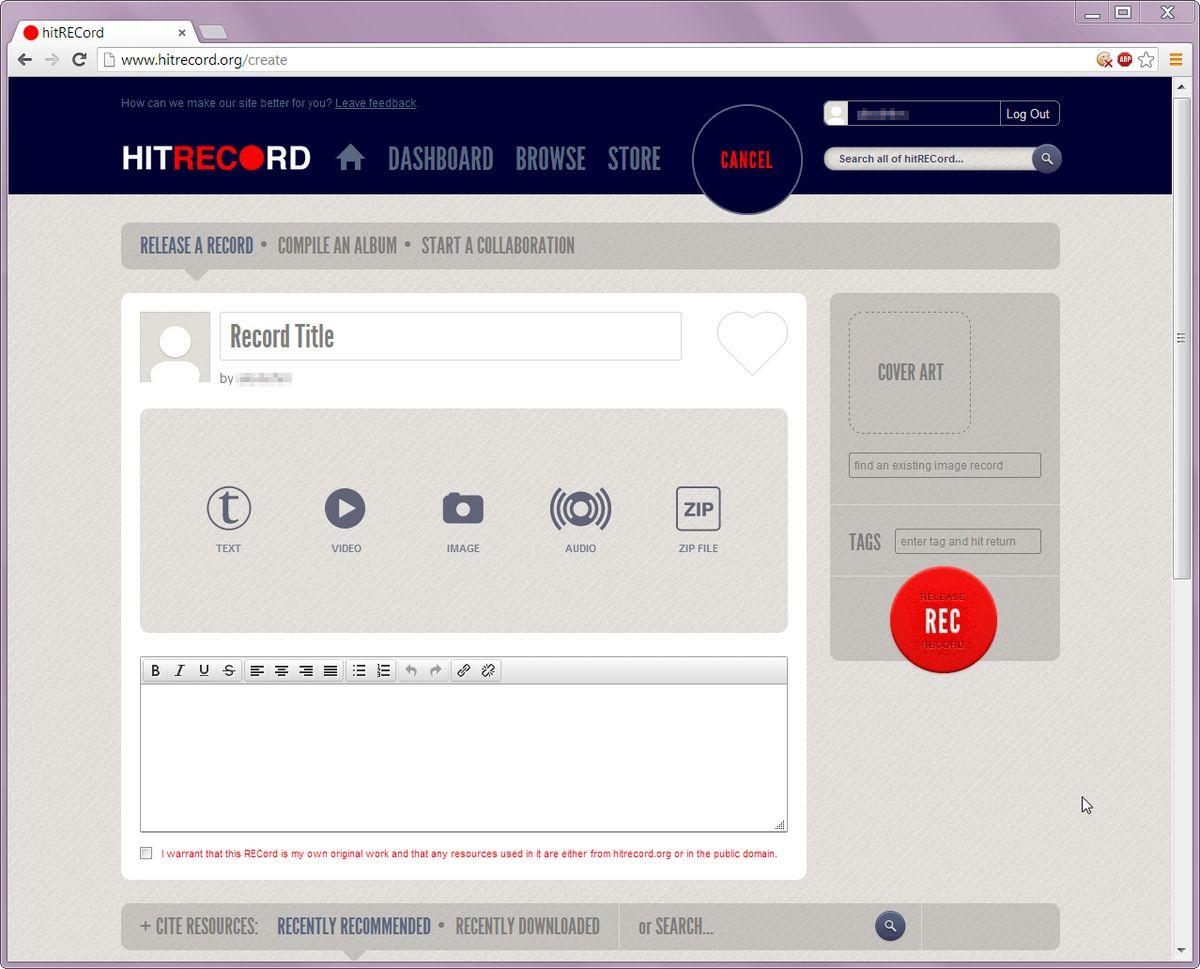Image resolution: width=1200 pixels, height=969 pixels.
Task: Open the Browse navigation item
Action: 550,158
